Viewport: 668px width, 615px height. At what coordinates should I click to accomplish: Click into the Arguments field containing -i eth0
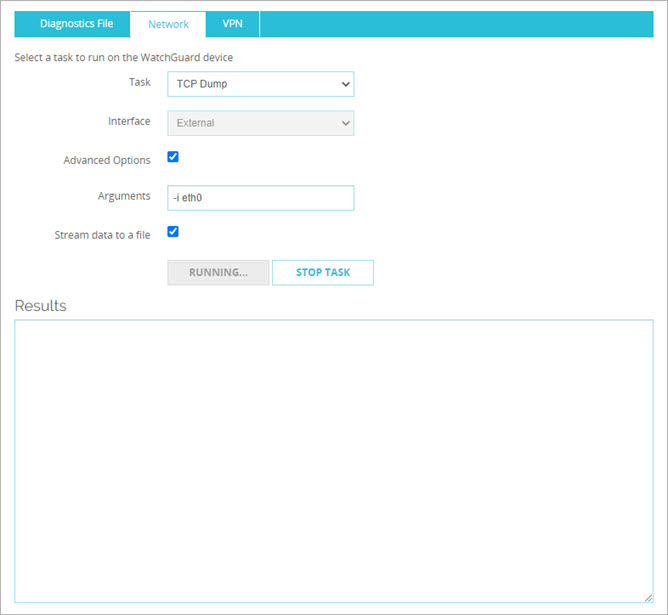[x=260, y=198]
